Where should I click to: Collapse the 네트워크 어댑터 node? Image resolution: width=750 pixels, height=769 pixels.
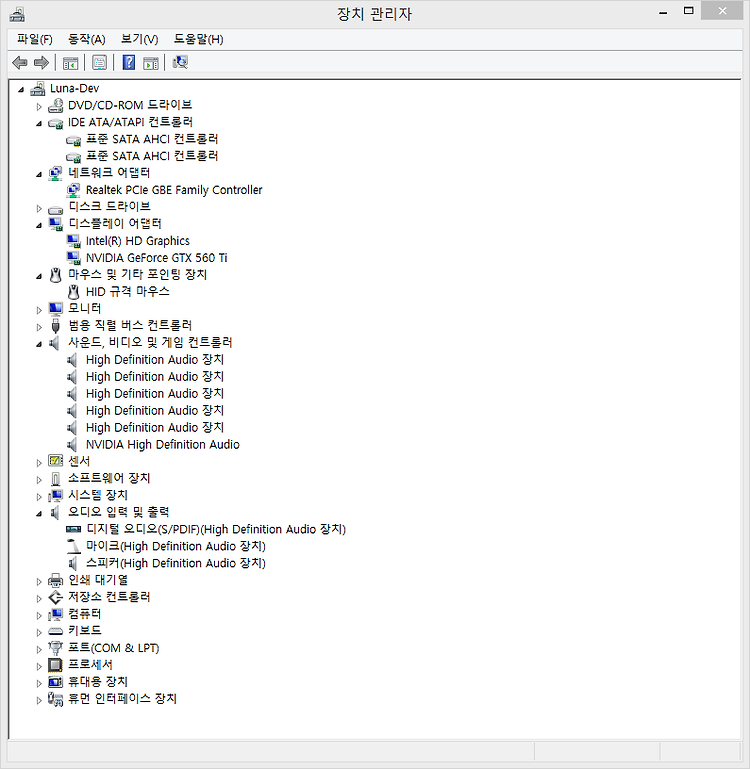tap(39, 174)
